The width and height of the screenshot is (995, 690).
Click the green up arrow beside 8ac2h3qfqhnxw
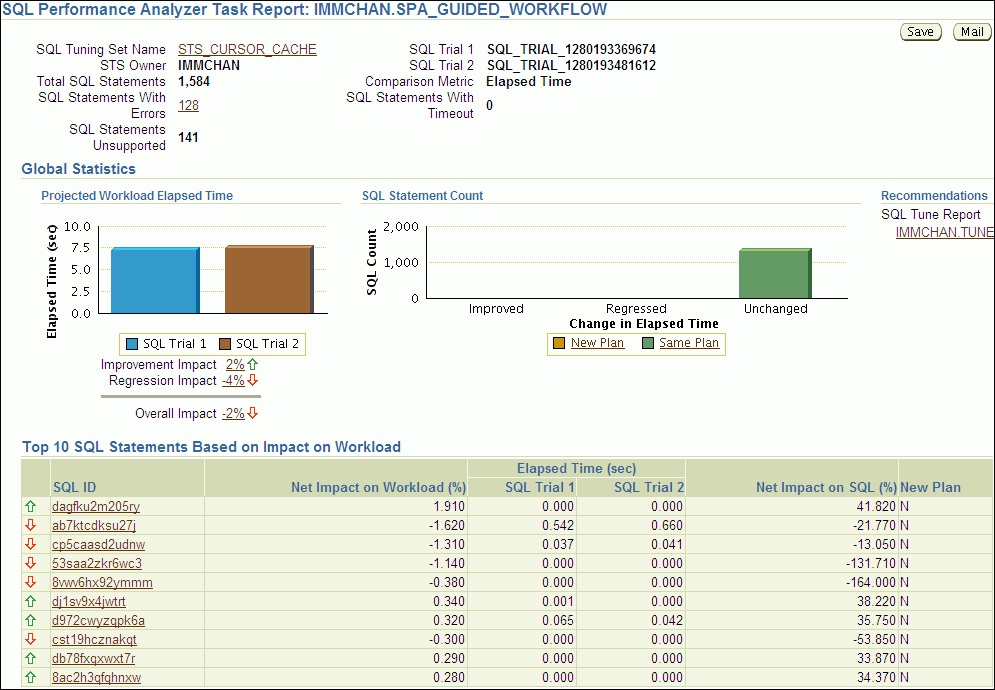pos(31,678)
